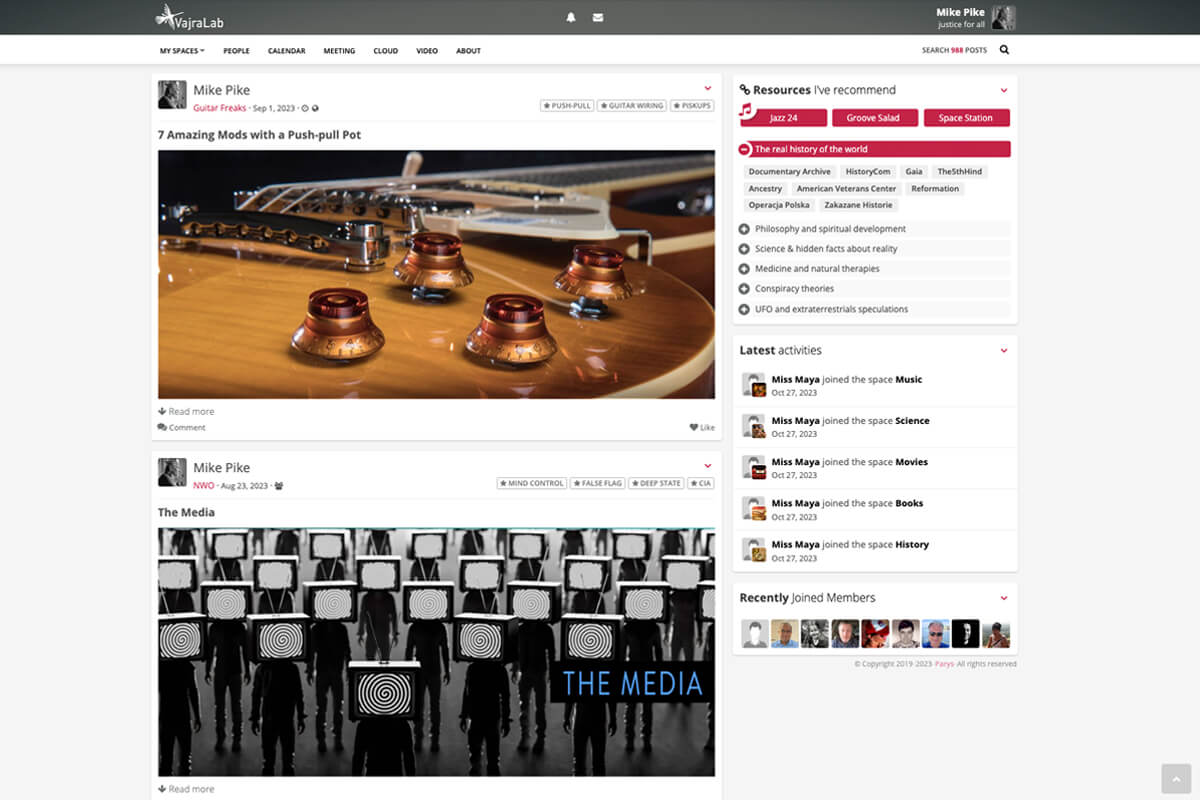Screen dimensions: 1200x800
Task: Like the push-pull pot post
Action: click(702, 427)
